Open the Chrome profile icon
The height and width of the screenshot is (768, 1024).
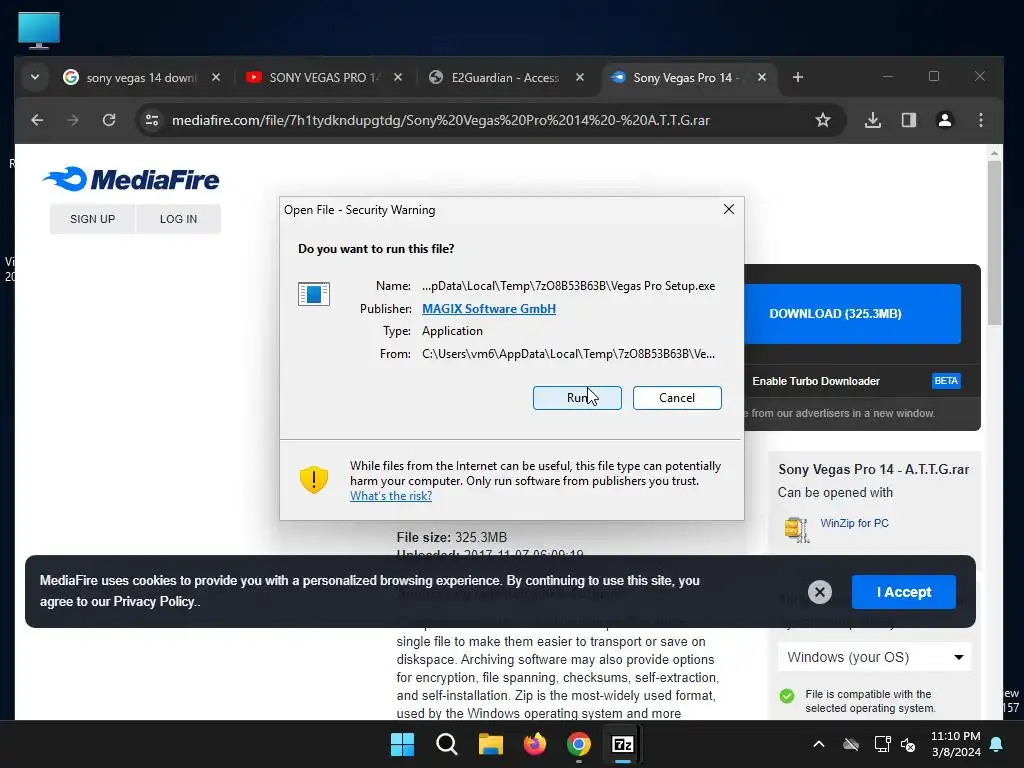944,120
